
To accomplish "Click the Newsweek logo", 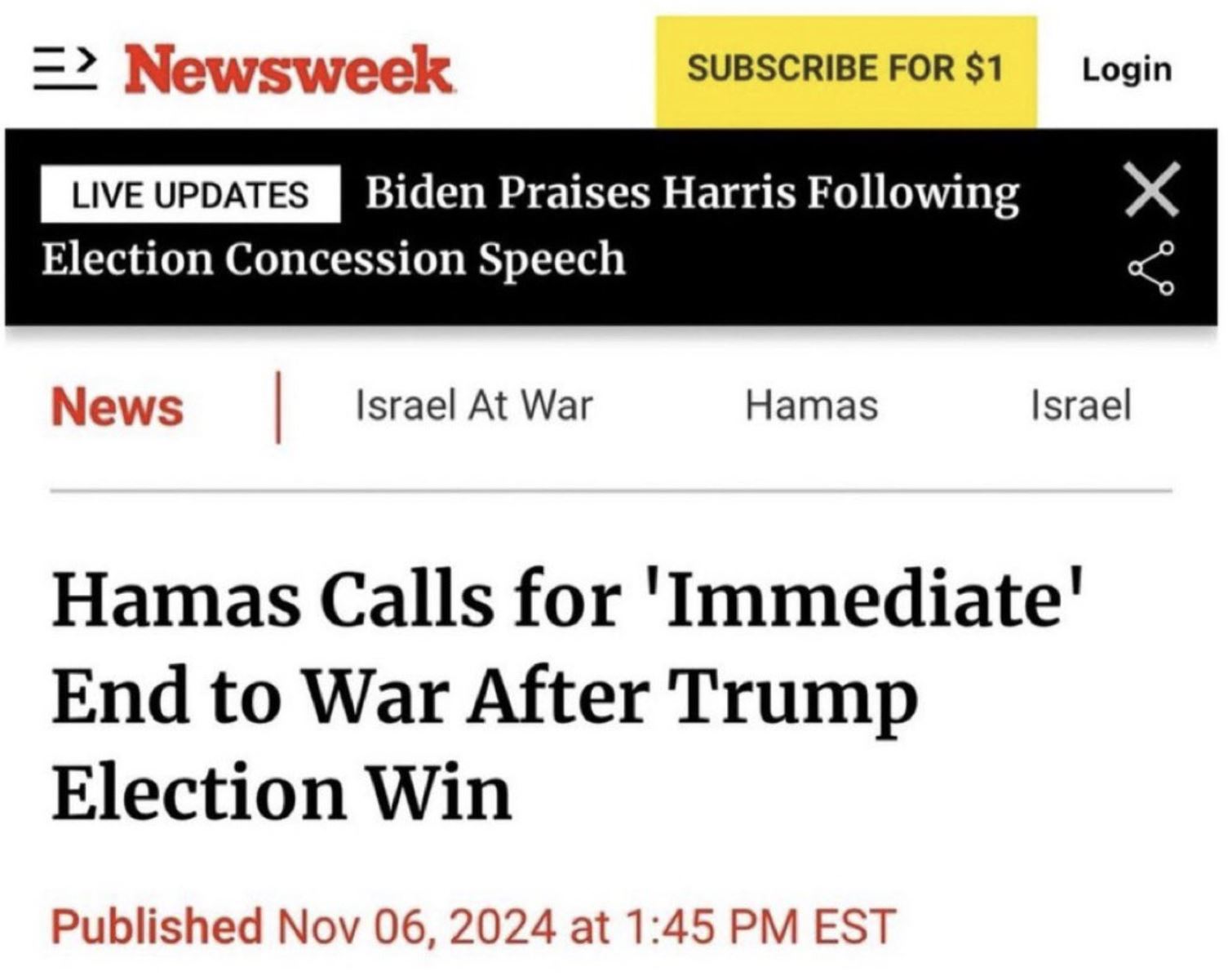I will pos(288,69).
